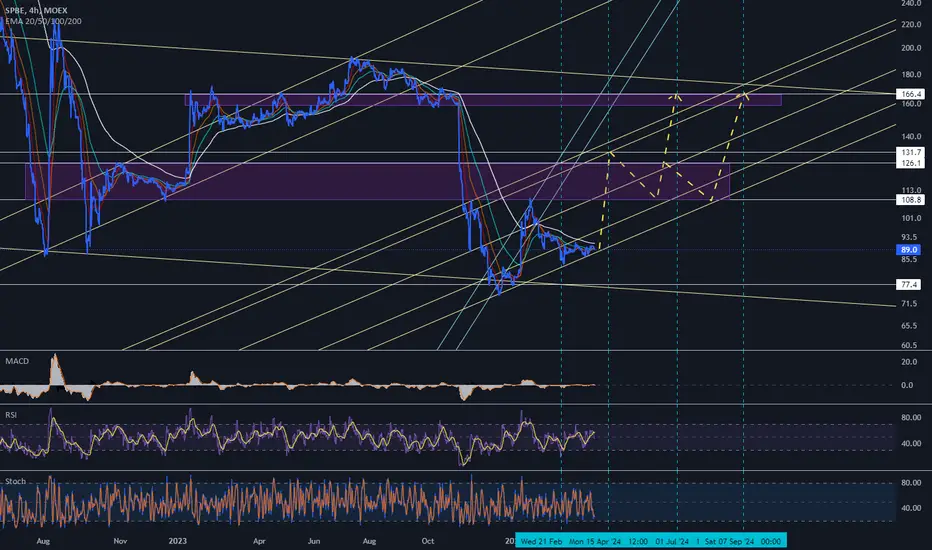Click the Sat 07 Sep '24 date marker label

(x=729, y=541)
